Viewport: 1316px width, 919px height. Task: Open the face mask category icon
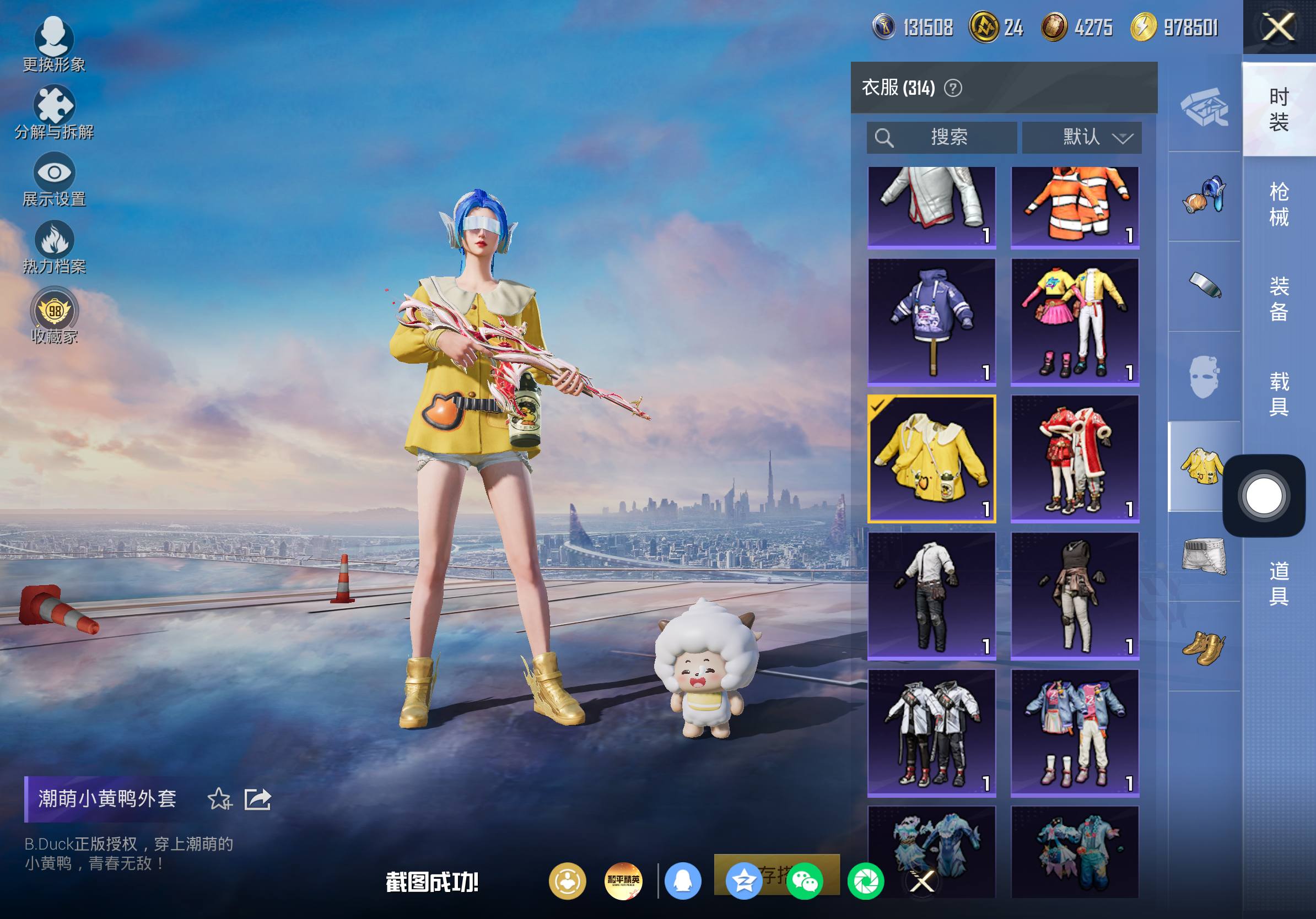(1204, 376)
